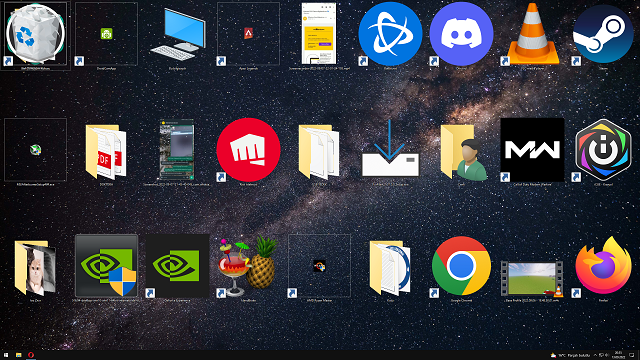
Task: Click the Opera browser taskbar icon
Action: click(x=31, y=355)
